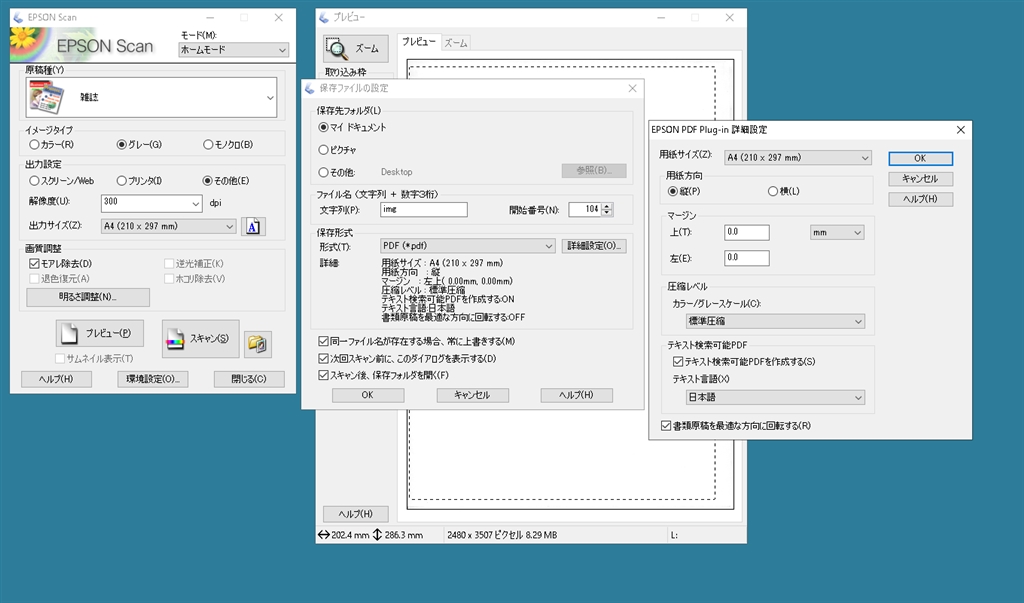Viewport: 1024px width, 603px height.
Task: Toggle show dialog before next scan checkbox
Action: [408, 358]
